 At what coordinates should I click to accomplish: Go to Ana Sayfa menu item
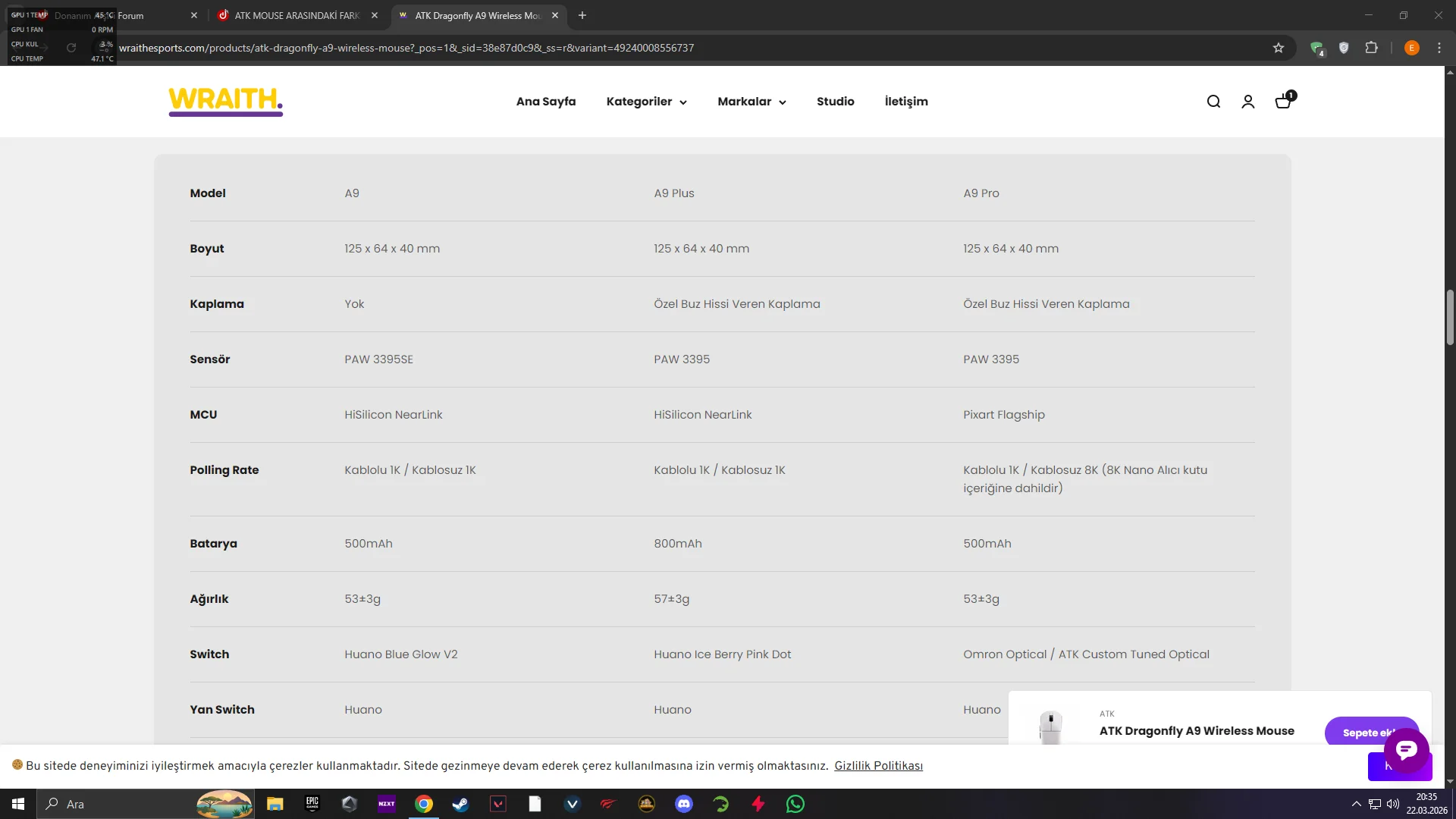(x=545, y=102)
